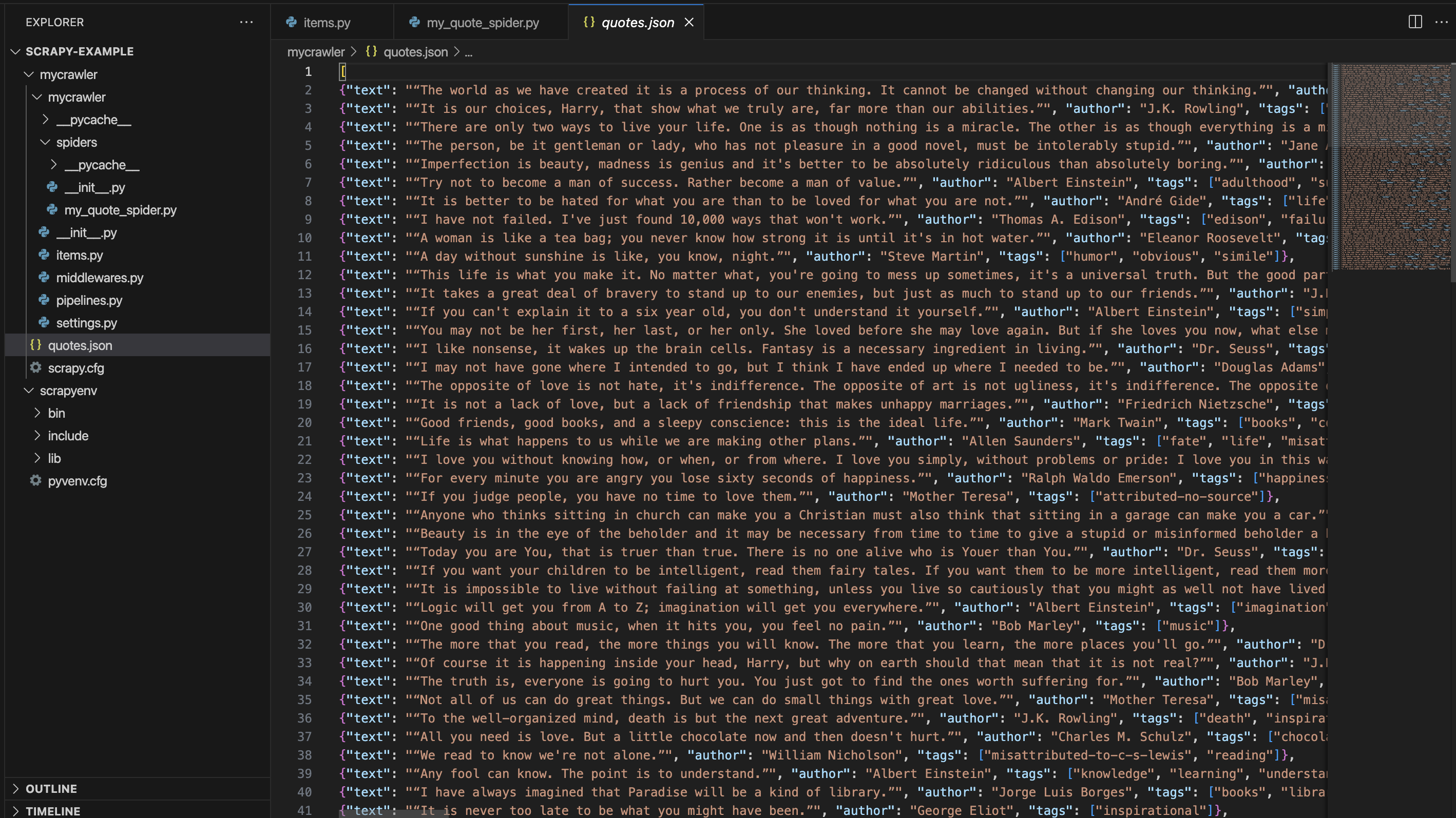Click JSON braces icon on quotes.json tab

[x=589, y=22]
